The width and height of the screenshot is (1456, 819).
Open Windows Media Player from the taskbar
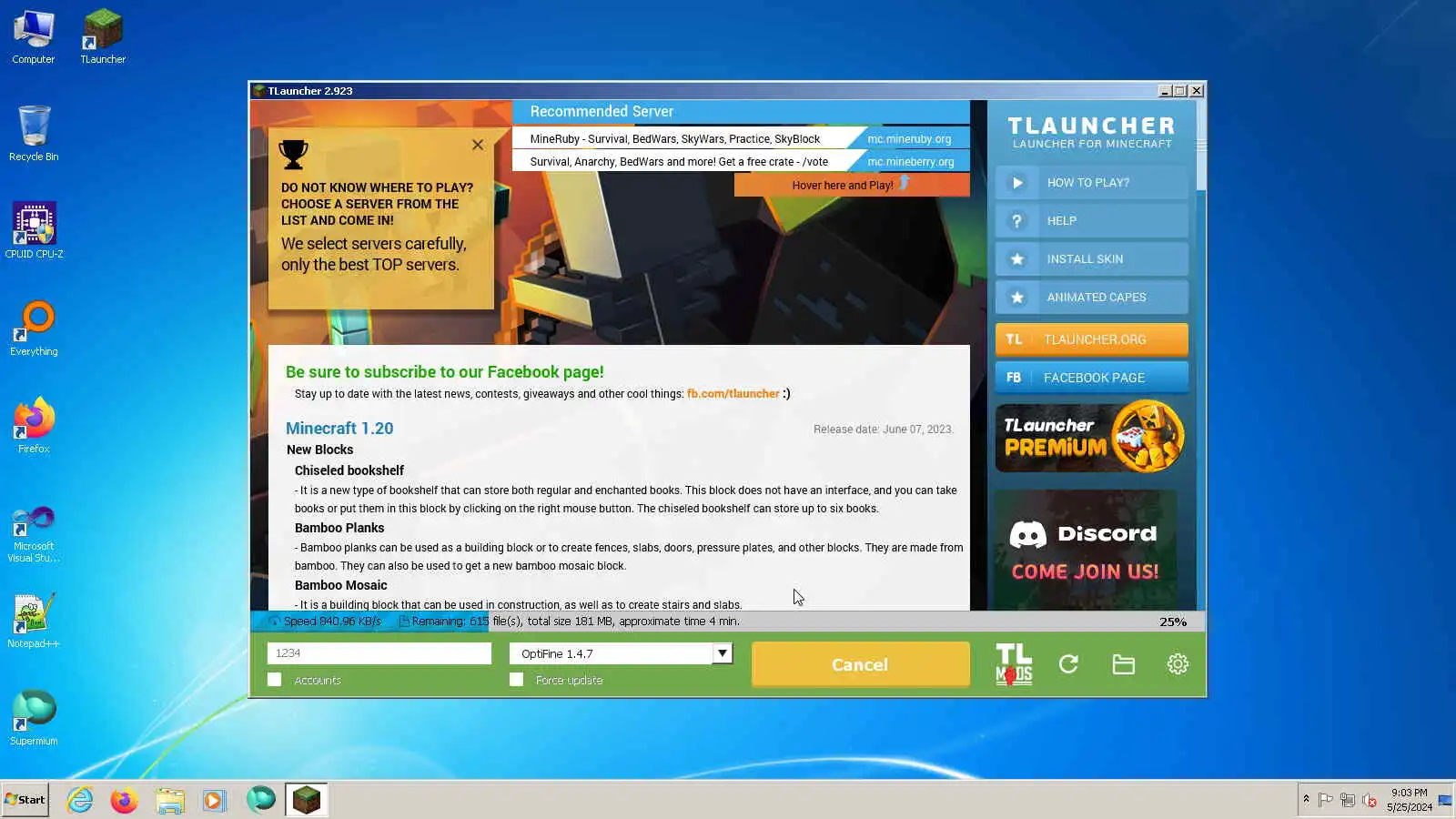tap(215, 800)
